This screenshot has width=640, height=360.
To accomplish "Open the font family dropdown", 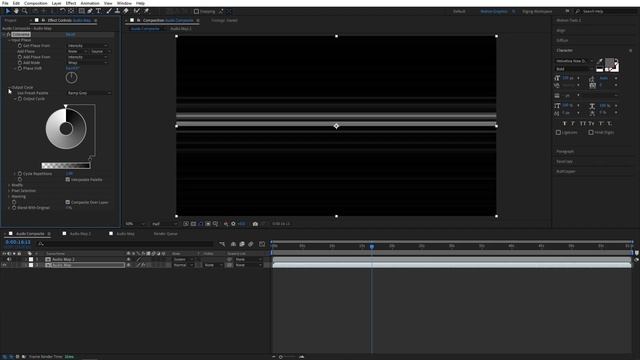I will pyautogui.click(x=575, y=61).
